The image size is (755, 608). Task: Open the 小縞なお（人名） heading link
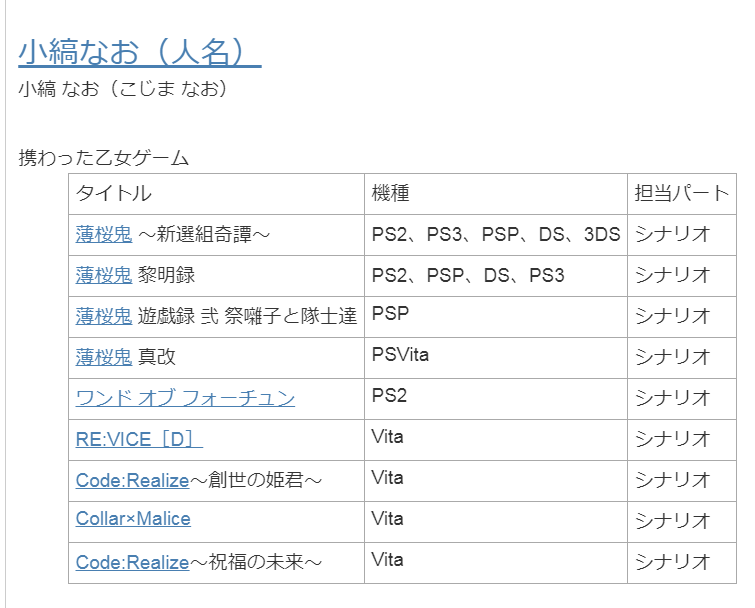pos(140,52)
